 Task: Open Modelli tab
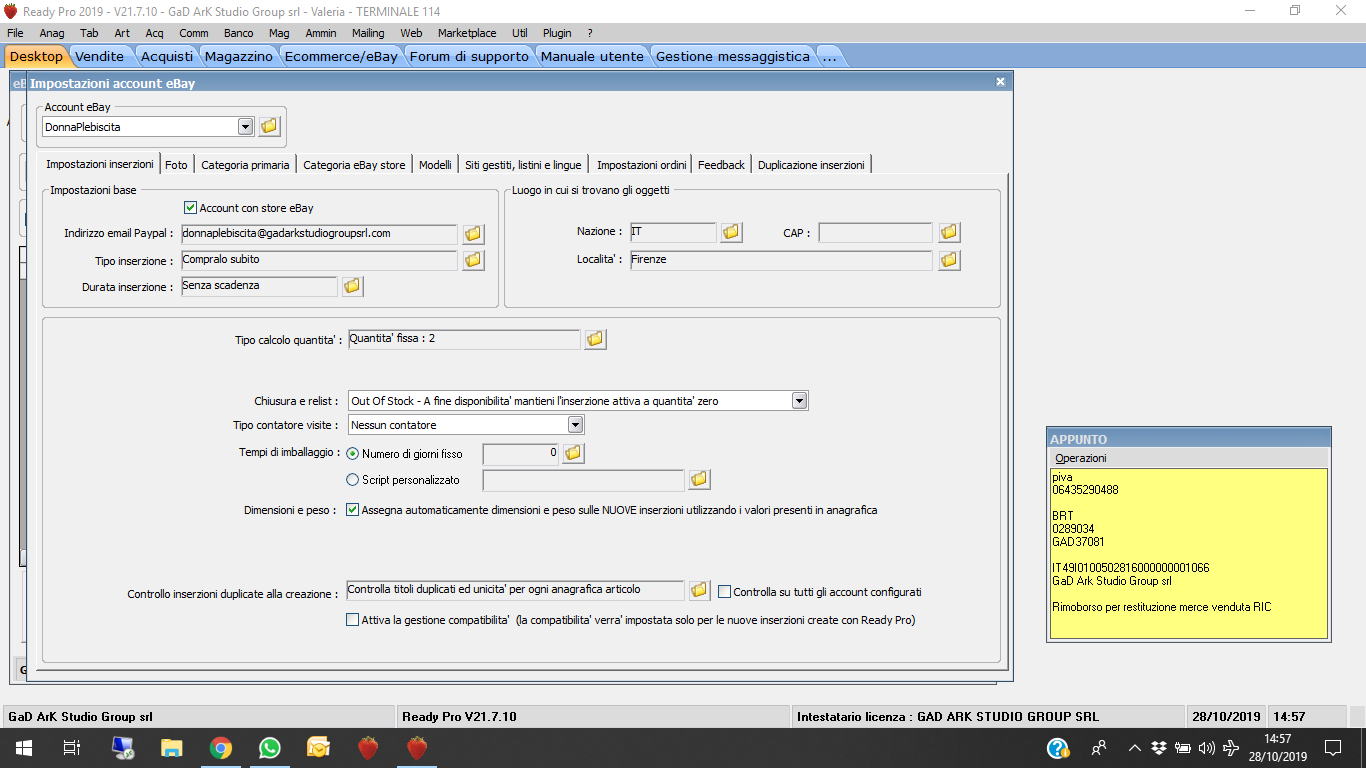click(x=435, y=165)
